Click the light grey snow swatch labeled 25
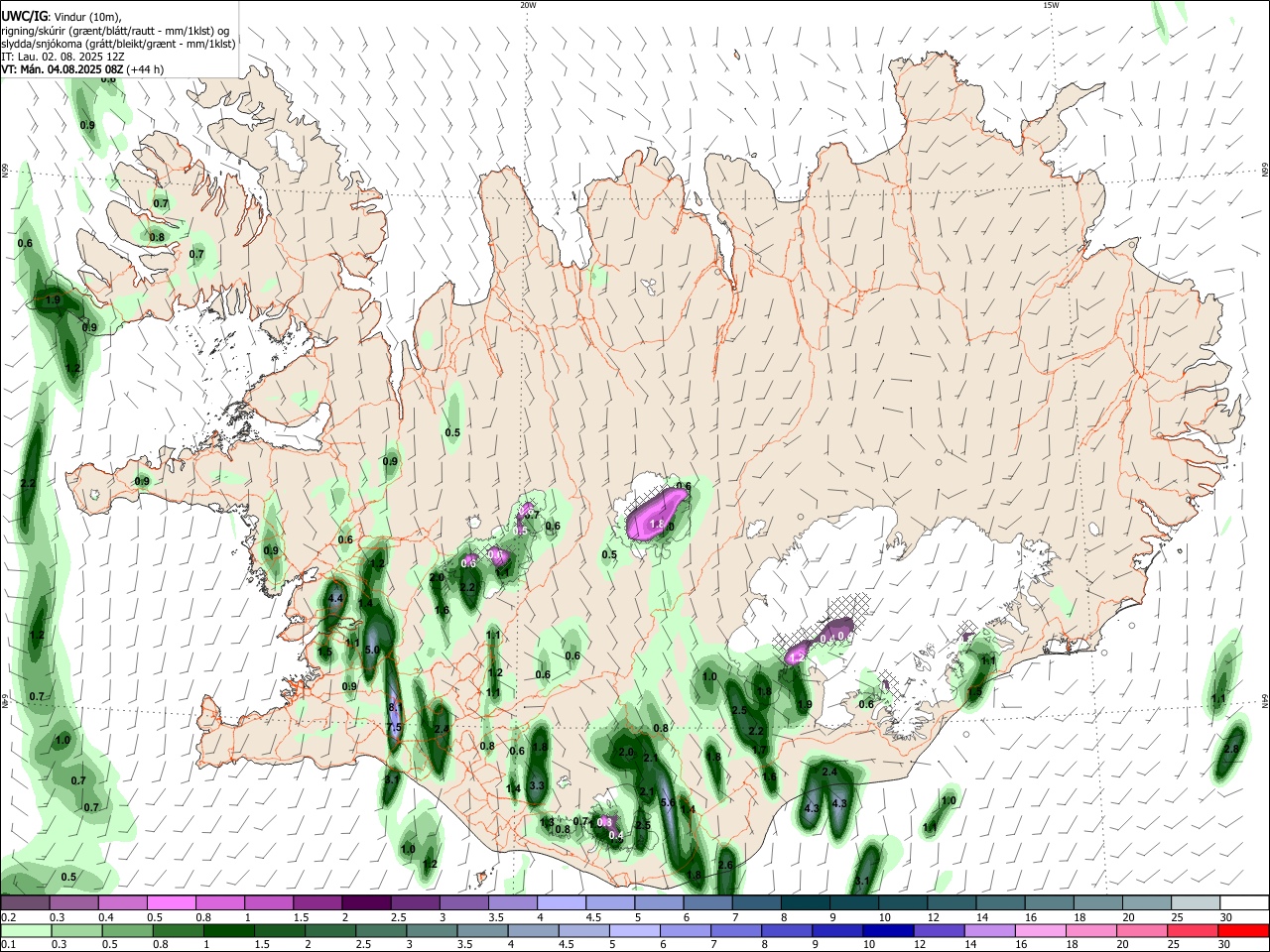 (1196, 902)
